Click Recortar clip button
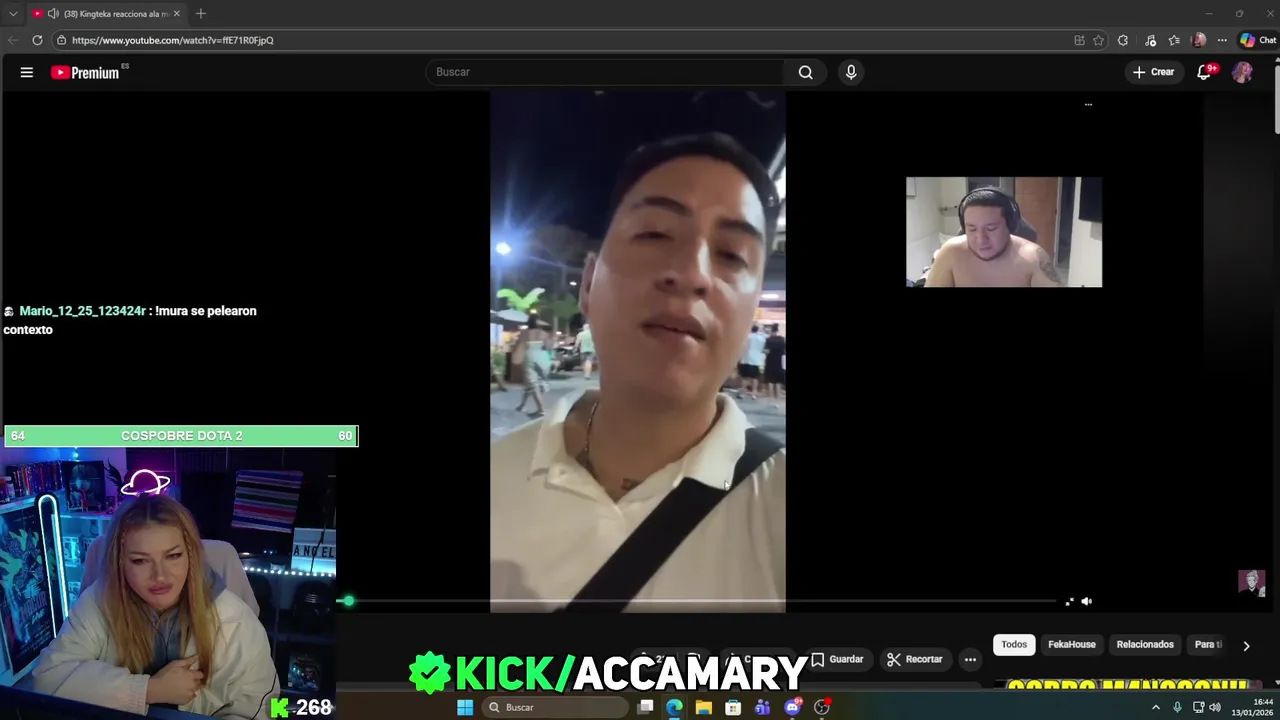The height and width of the screenshot is (720, 1280). point(914,659)
